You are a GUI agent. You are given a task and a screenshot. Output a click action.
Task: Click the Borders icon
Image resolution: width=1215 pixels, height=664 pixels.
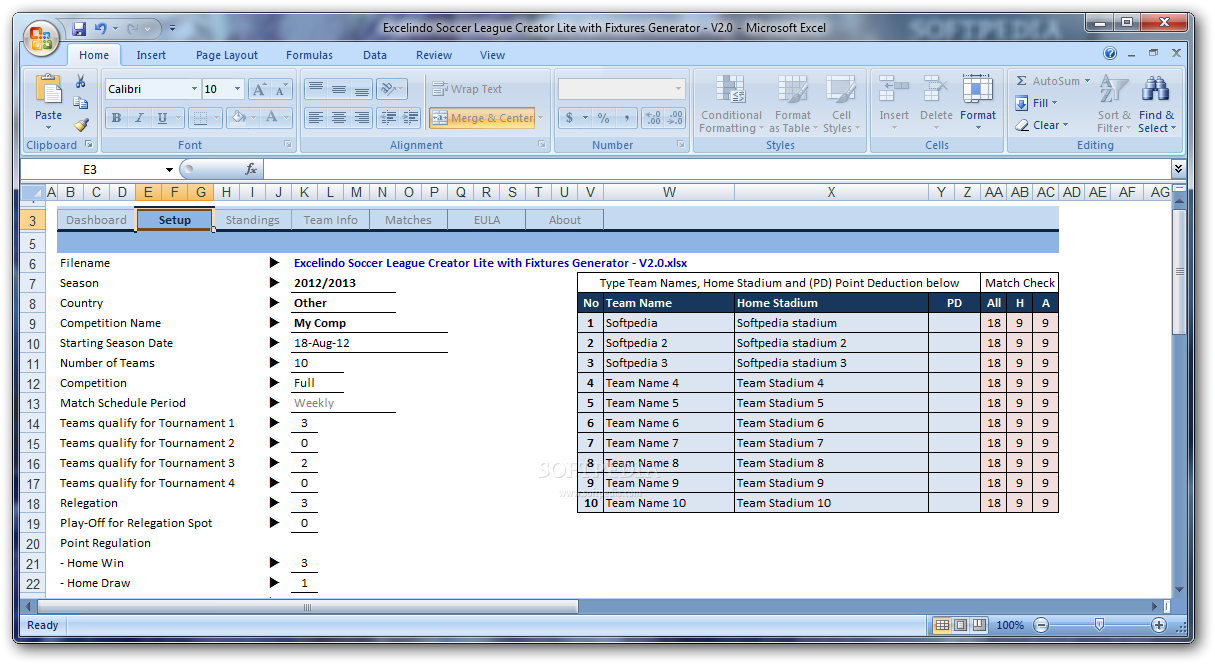point(199,118)
